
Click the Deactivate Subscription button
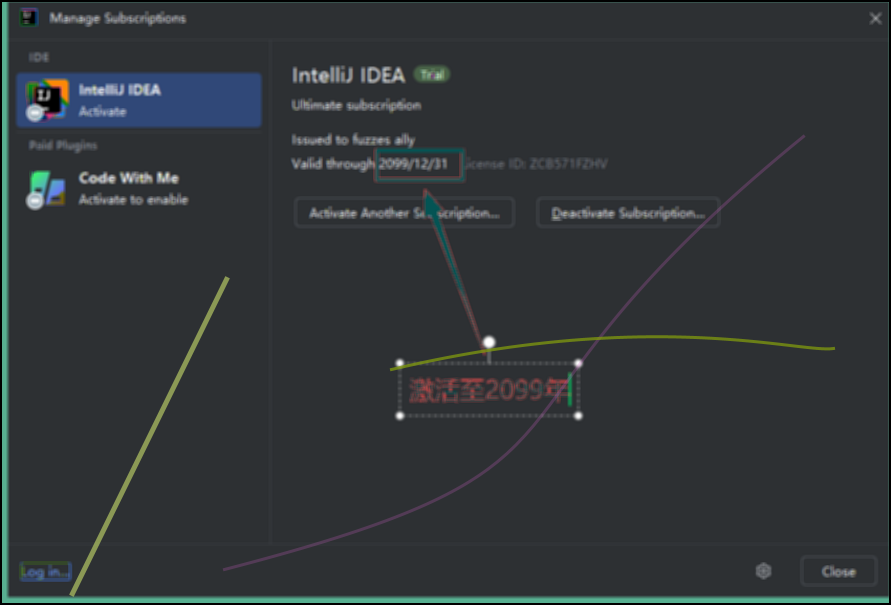(628, 213)
